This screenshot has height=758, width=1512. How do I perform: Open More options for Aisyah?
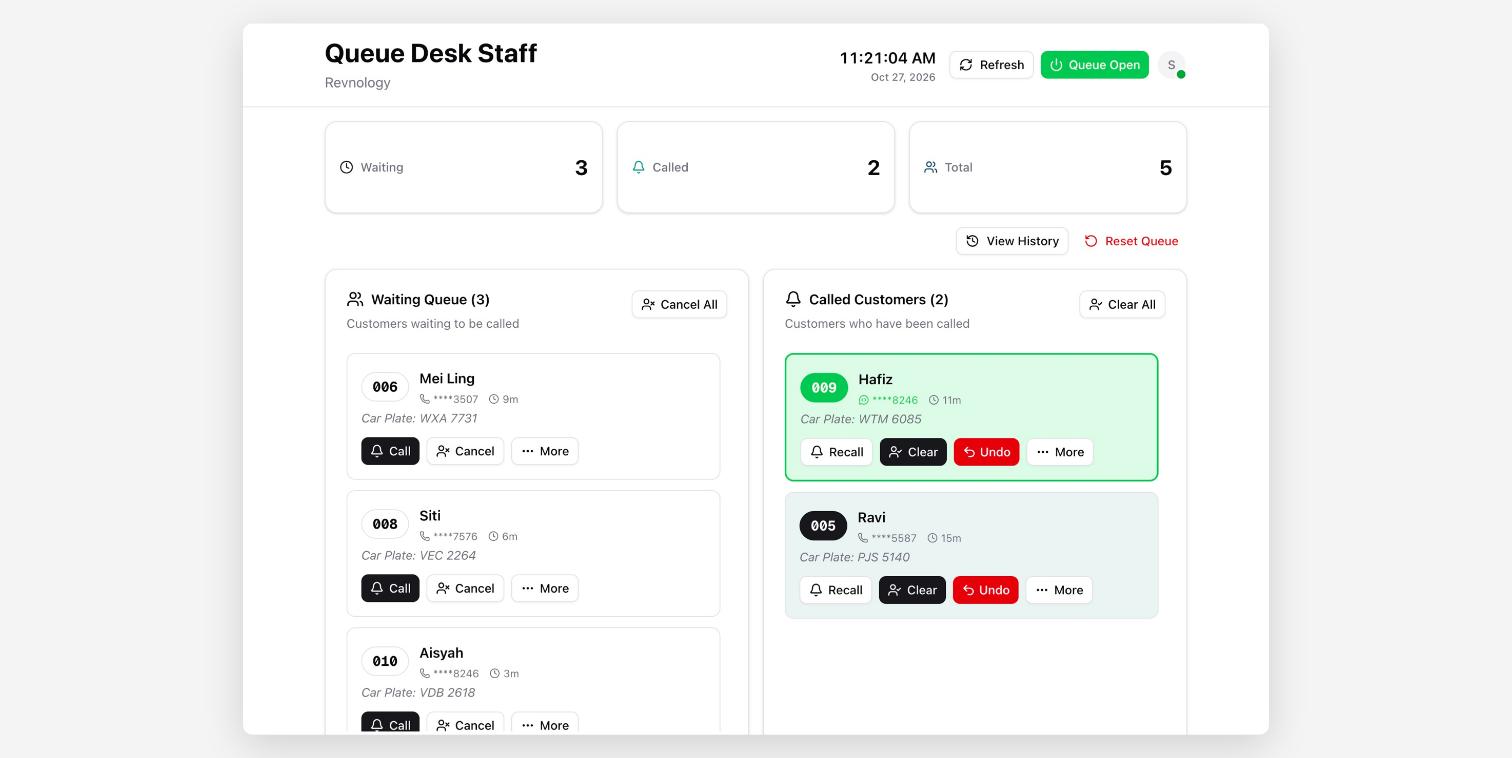[545, 723]
